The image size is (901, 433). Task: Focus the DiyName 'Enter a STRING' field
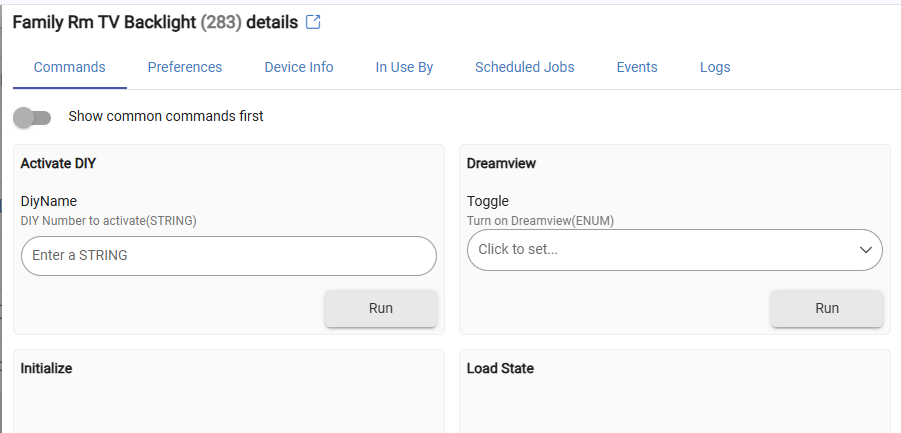(229, 256)
